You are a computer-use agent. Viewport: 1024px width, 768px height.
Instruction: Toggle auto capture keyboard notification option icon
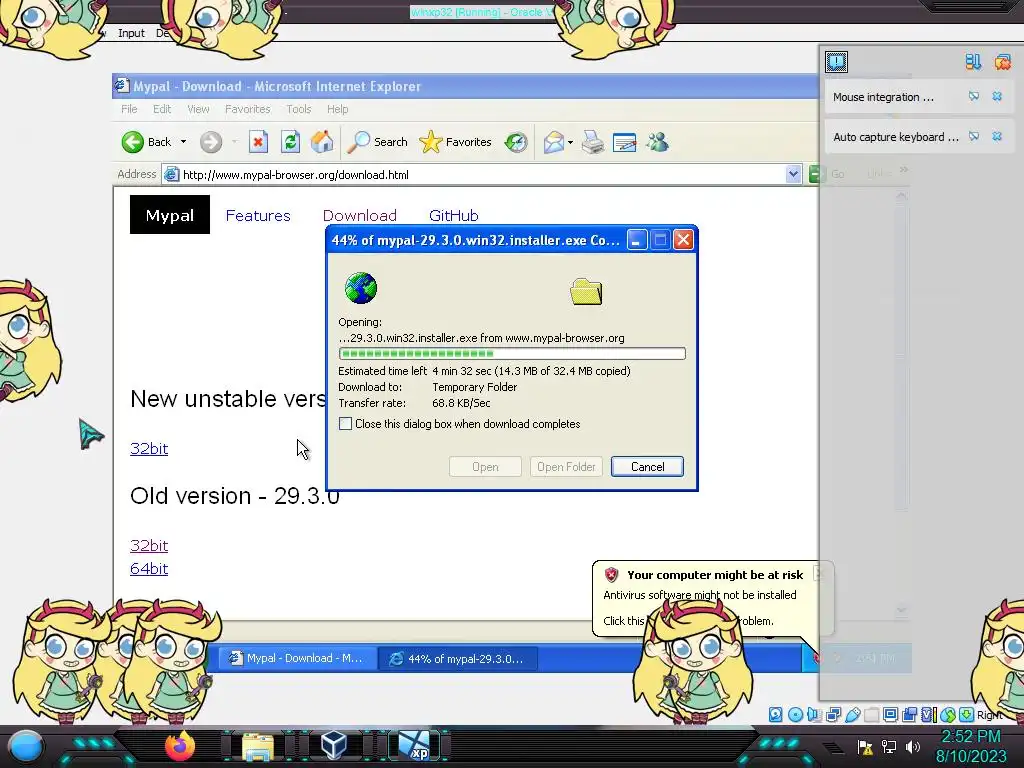pos(974,136)
